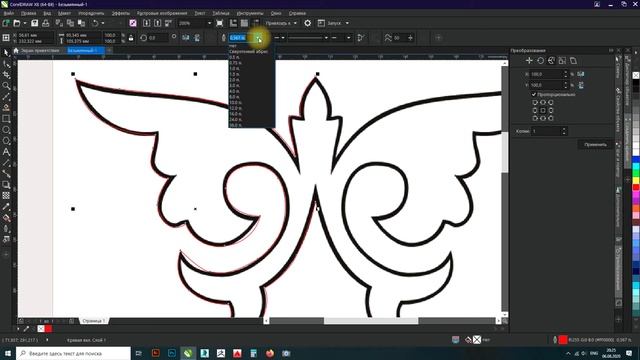Select top-right anchor point in Transform docker

(x=551, y=102)
